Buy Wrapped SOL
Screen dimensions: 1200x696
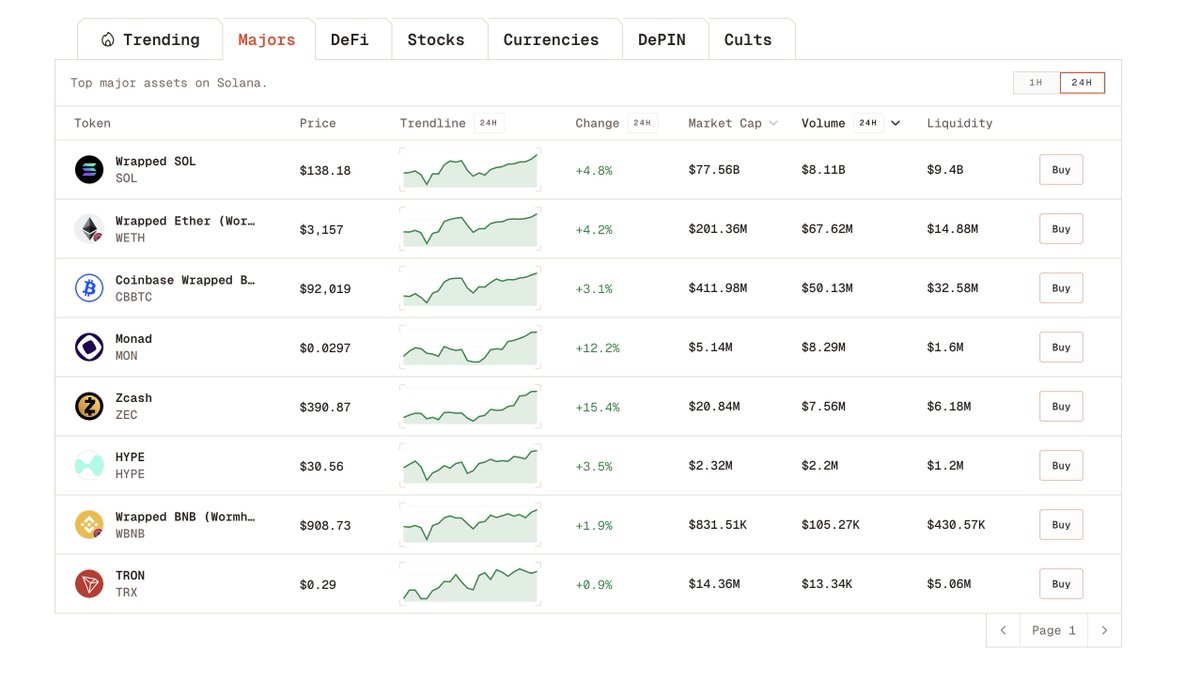[x=1061, y=170]
